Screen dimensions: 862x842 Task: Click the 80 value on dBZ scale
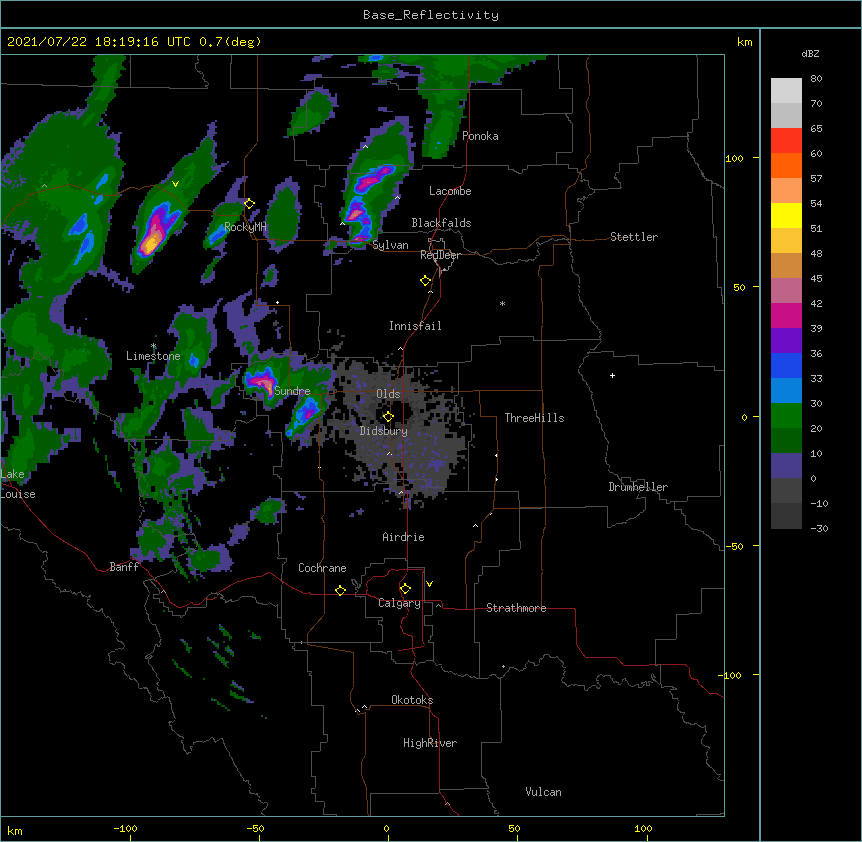tap(816, 79)
